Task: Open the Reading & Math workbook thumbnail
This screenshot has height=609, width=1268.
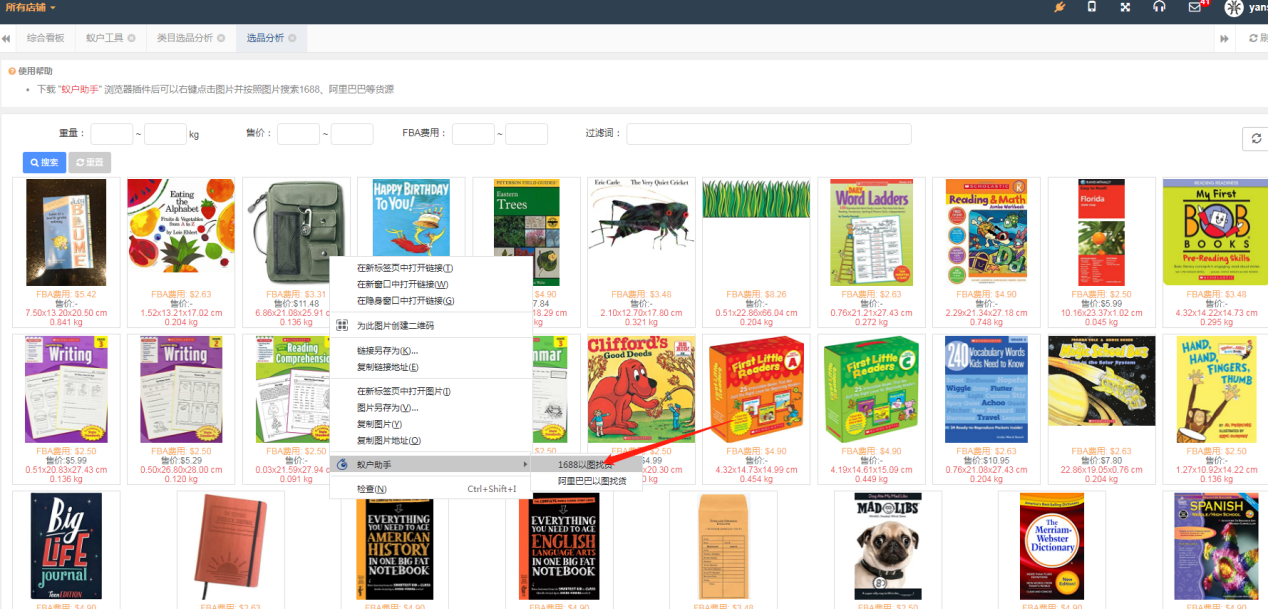Action: (x=986, y=232)
